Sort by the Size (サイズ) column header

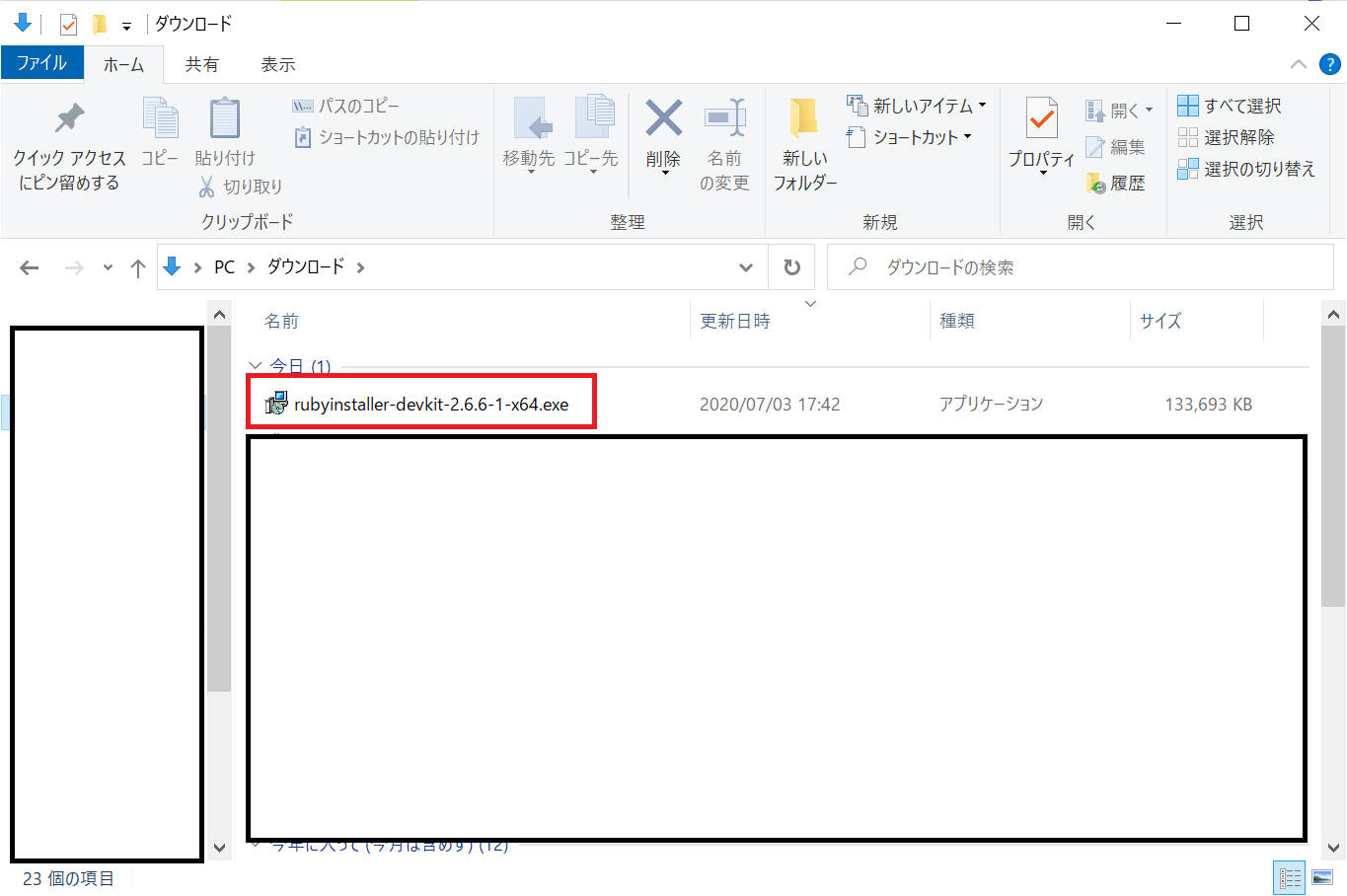click(x=1160, y=321)
